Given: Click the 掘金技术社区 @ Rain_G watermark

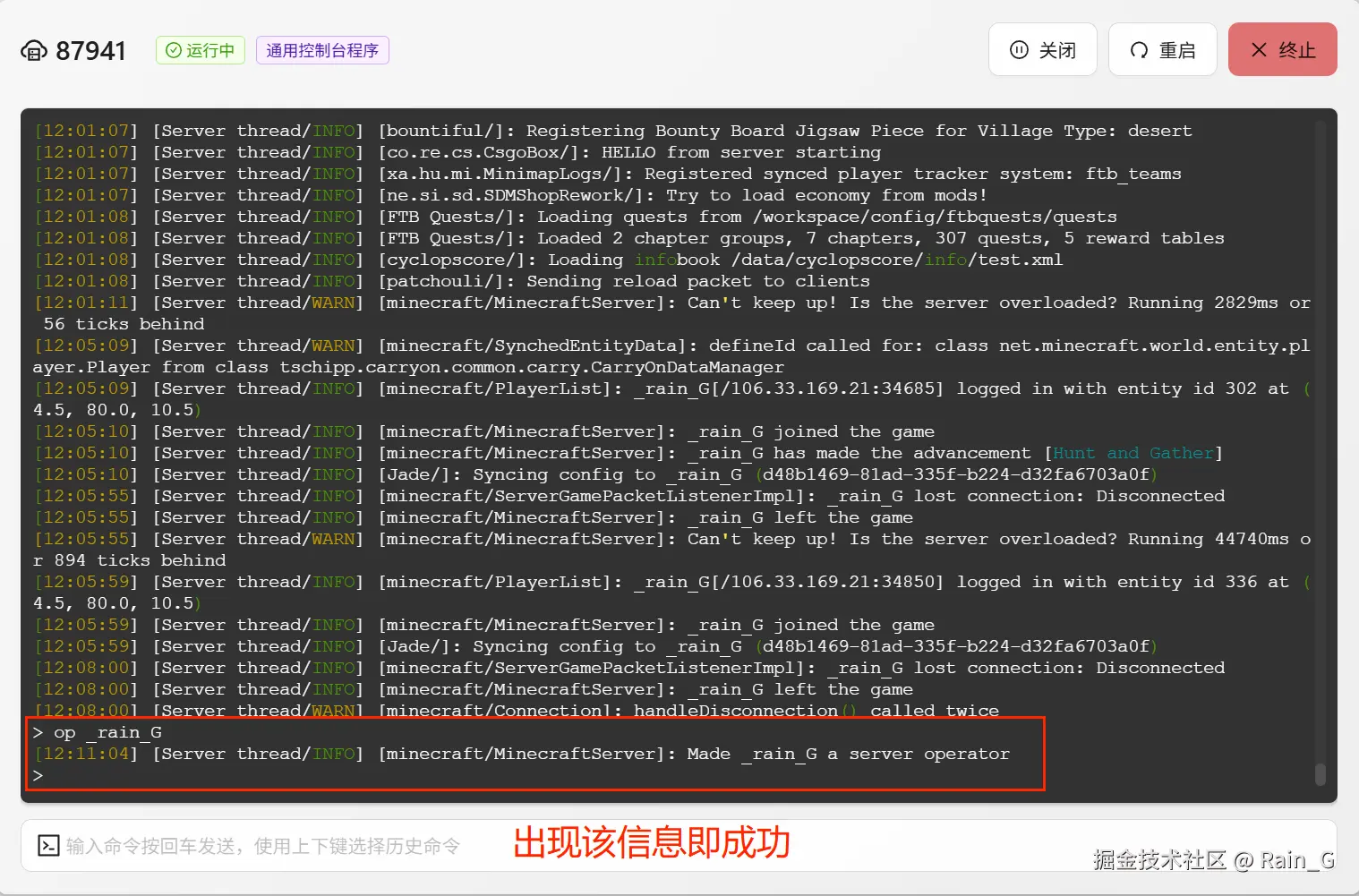Looking at the screenshot, I should (x=1214, y=860).
